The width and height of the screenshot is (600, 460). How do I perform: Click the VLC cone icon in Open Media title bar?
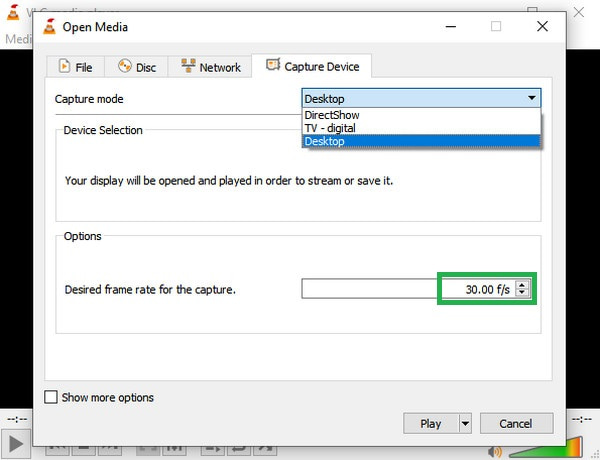pyautogui.click(x=47, y=27)
